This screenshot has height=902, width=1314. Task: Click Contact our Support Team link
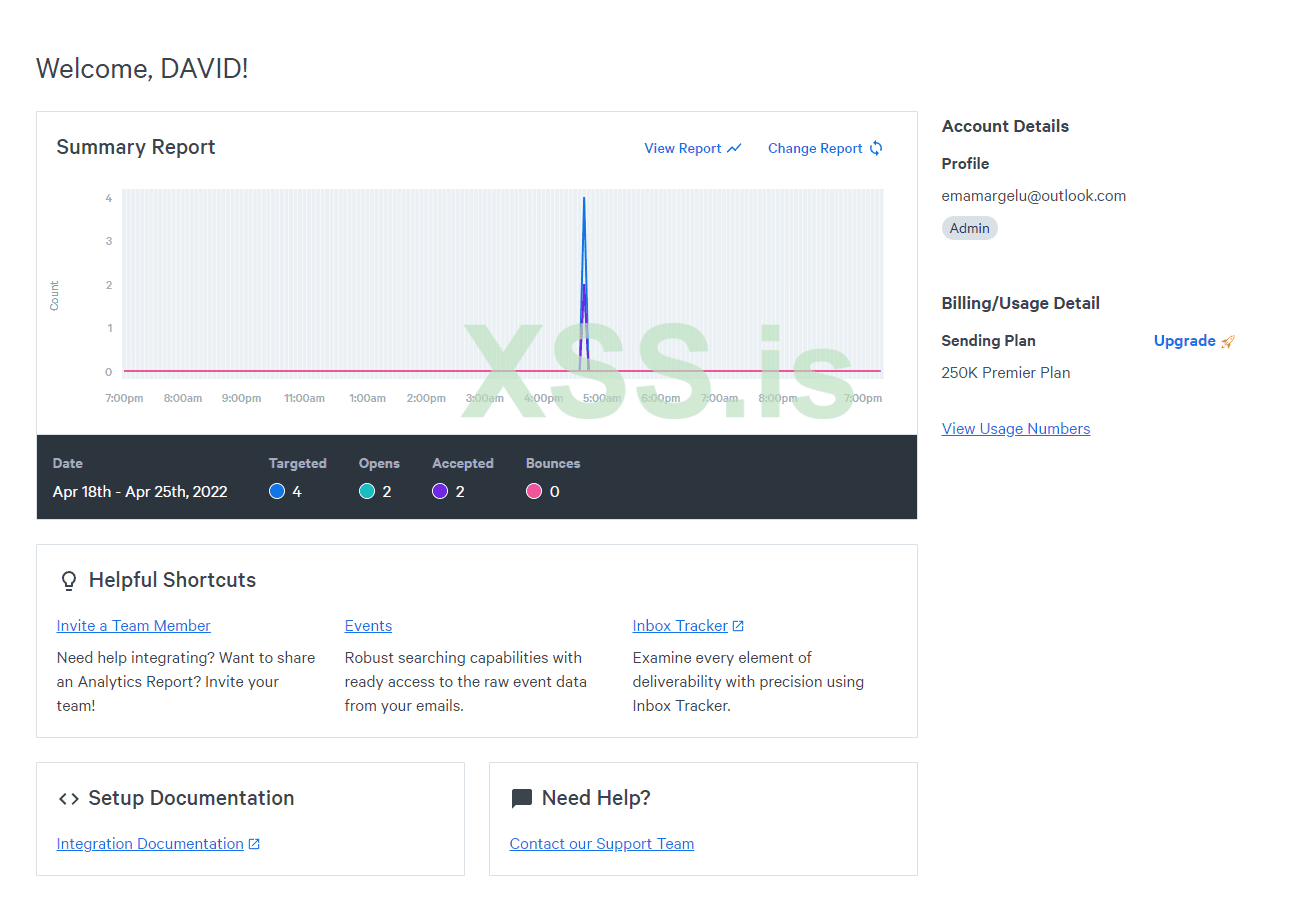[601, 844]
